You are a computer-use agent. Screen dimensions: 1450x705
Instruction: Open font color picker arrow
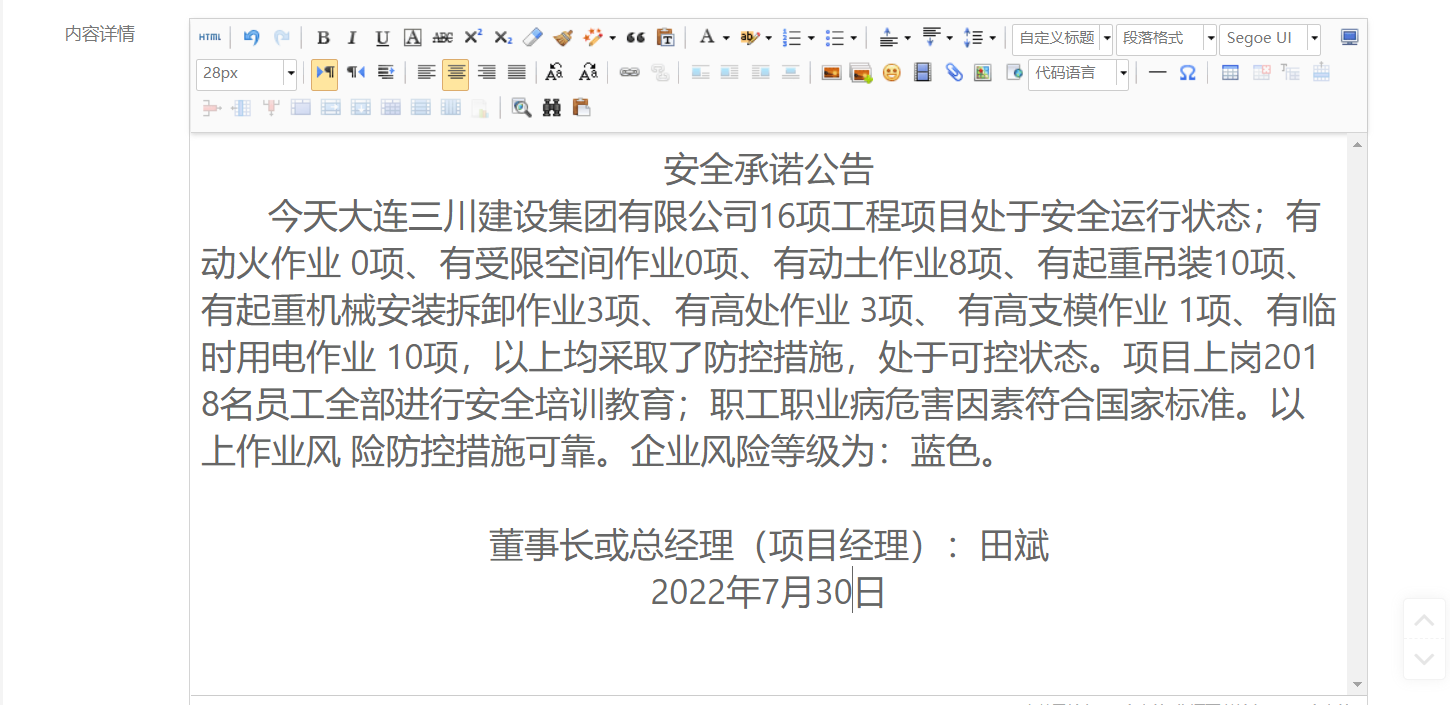[x=726, y=39]
